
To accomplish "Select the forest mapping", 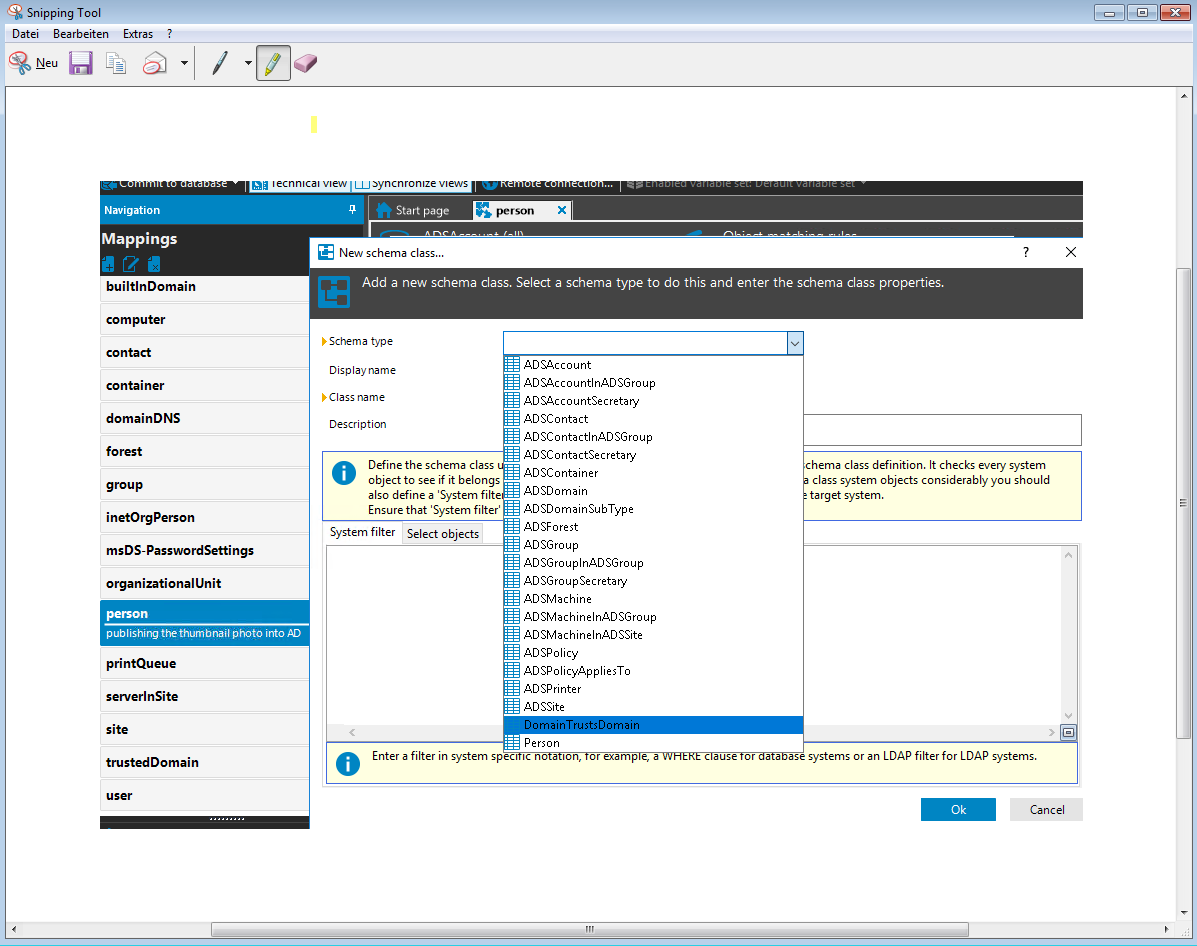I will (205, 451).
